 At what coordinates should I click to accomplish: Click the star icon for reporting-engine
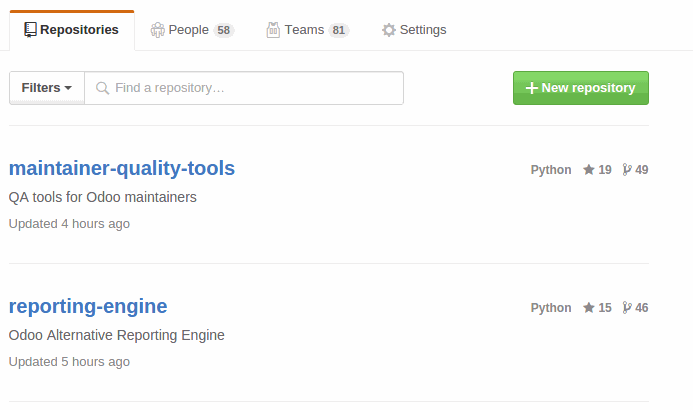[590, 308]
